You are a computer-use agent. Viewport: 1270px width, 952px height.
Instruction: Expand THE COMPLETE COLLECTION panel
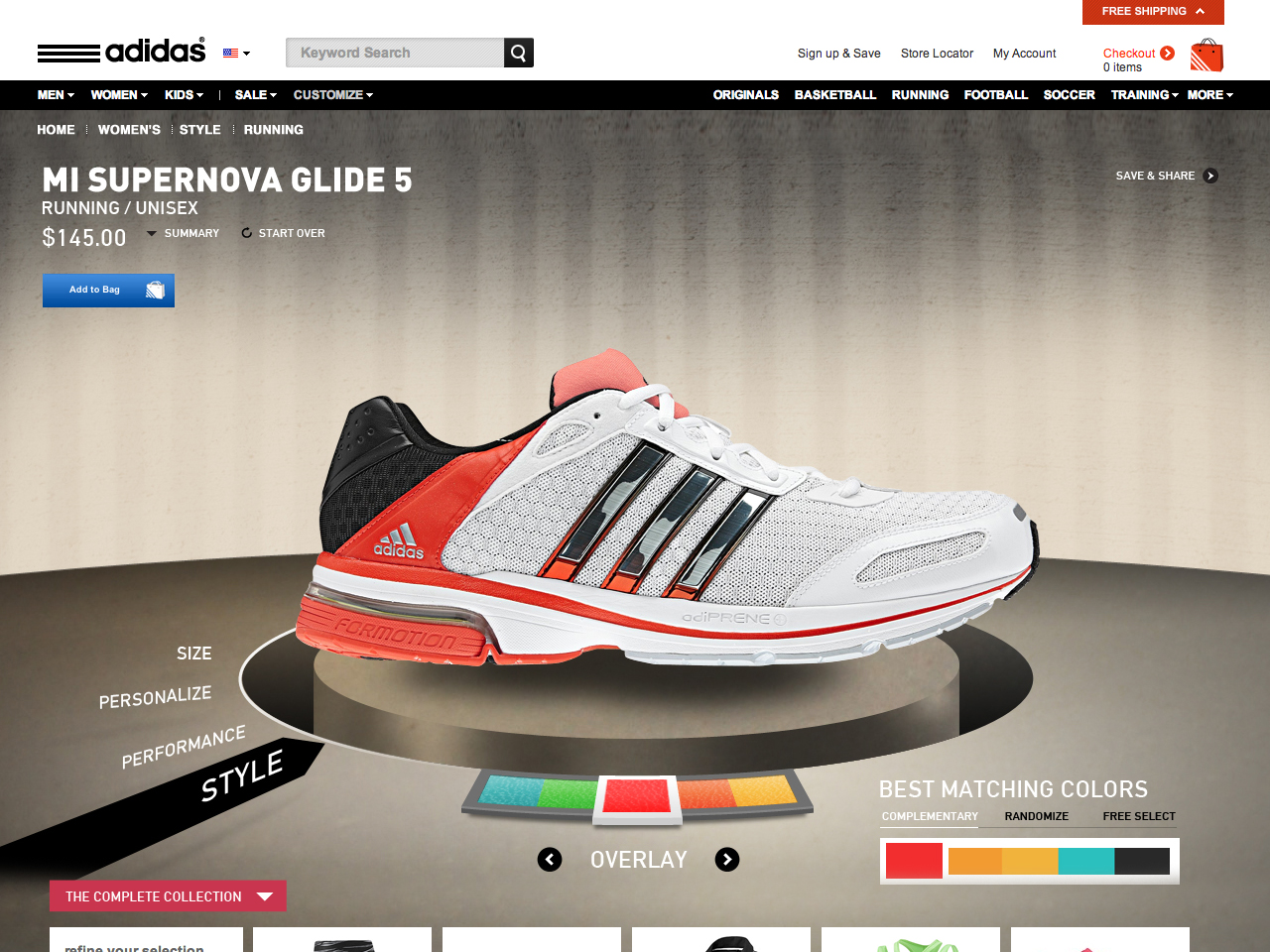tap(168, 896)
